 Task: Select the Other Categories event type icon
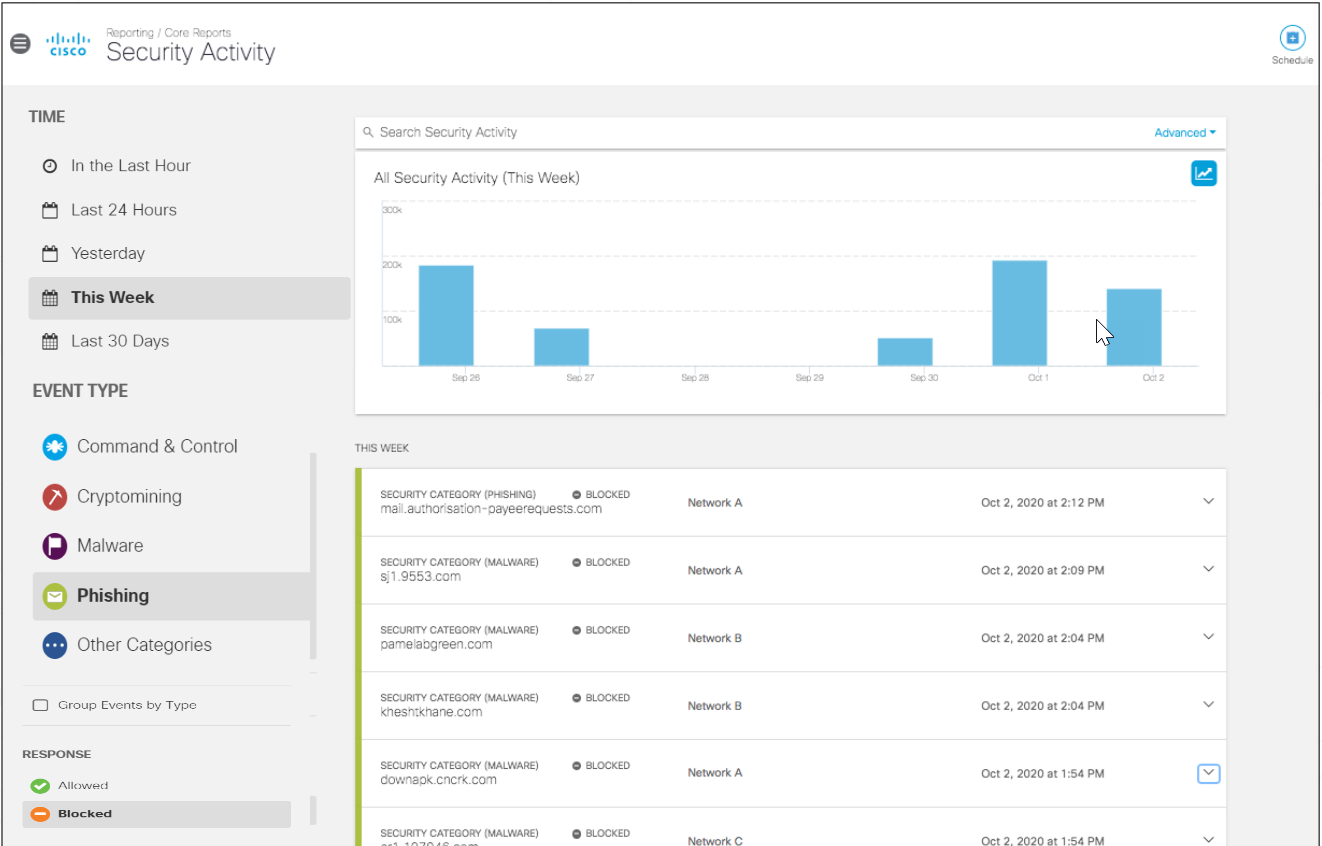pos(54,645)
